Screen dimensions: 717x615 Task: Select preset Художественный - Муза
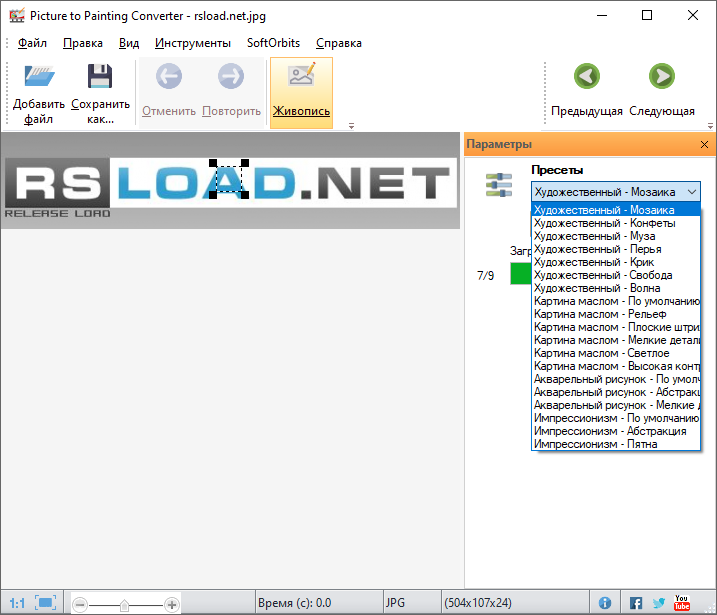point(616,236)
